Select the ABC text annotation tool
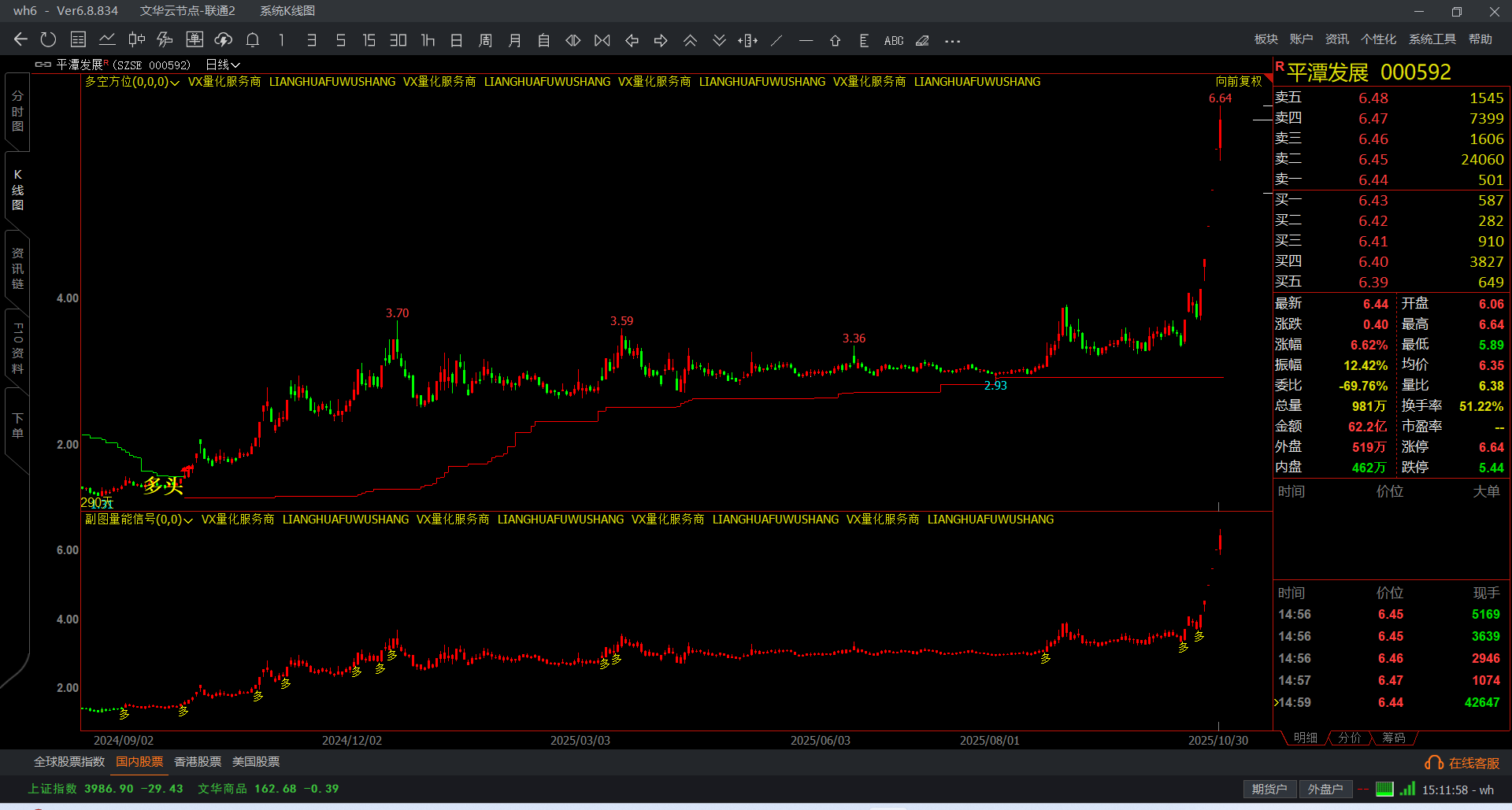The image size is (1512, 810). [894, 40]
